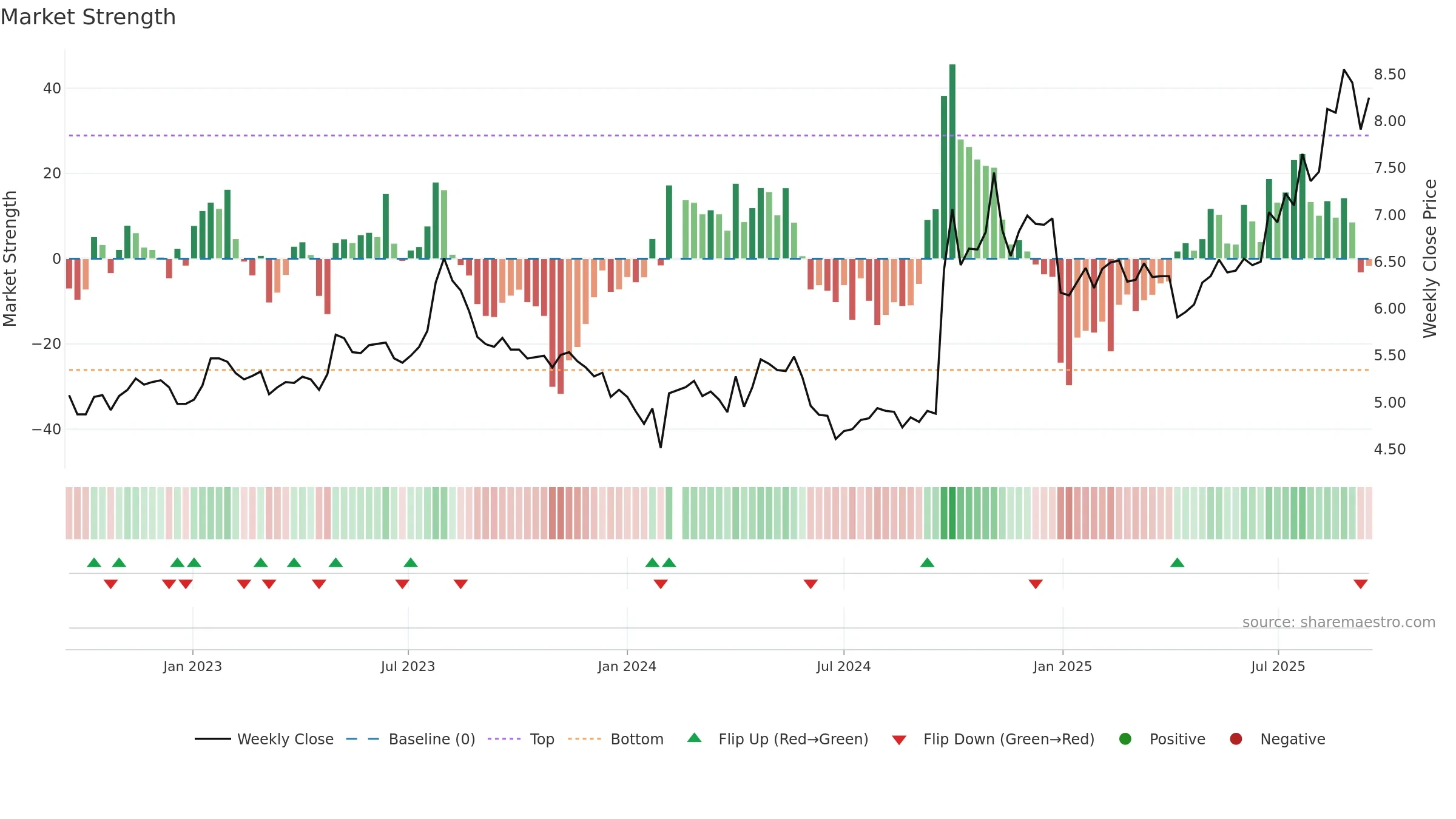The image size is (1456, 819).
Task: Click the −40 tick on the left axis
Action: point(47,430)
